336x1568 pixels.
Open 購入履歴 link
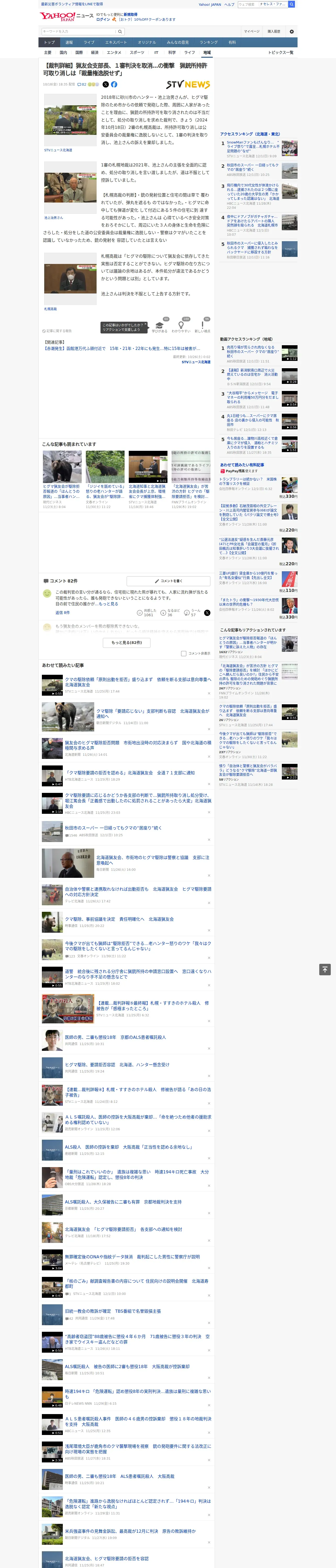(274, 32)
